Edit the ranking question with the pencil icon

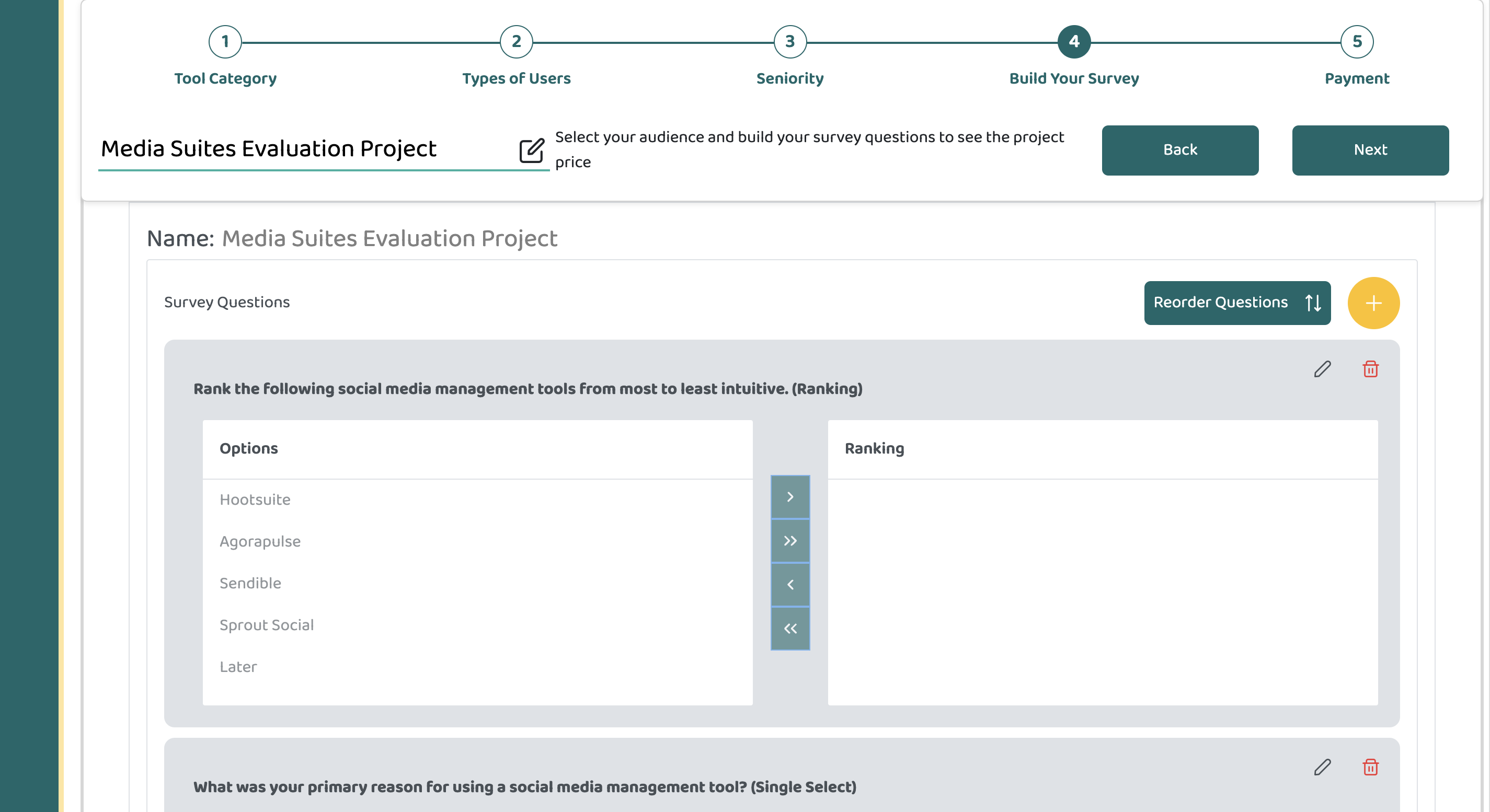click(1322, 369)
